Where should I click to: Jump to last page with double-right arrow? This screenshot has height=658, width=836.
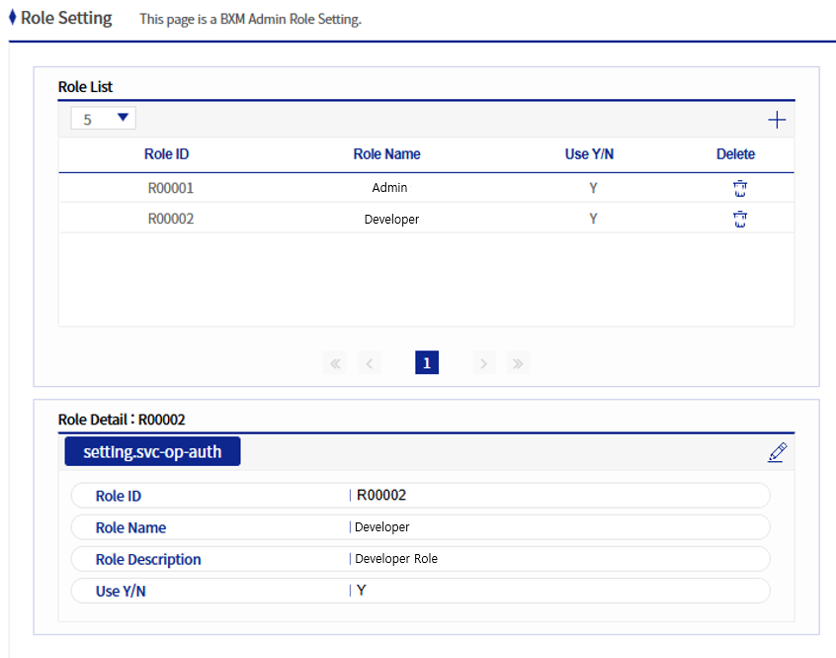point(517,363)
